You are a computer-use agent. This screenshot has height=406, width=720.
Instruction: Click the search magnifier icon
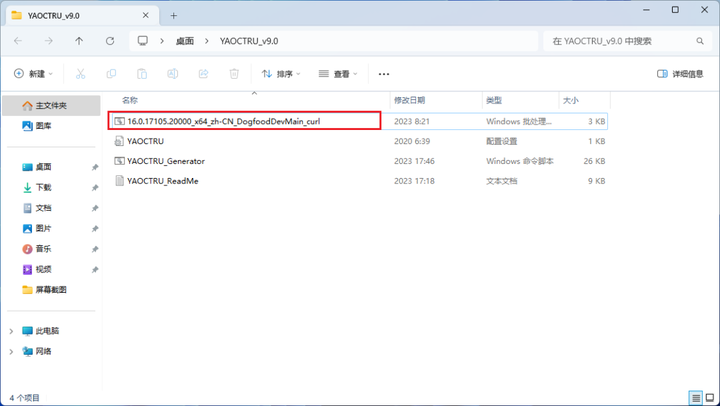(700, 41)
